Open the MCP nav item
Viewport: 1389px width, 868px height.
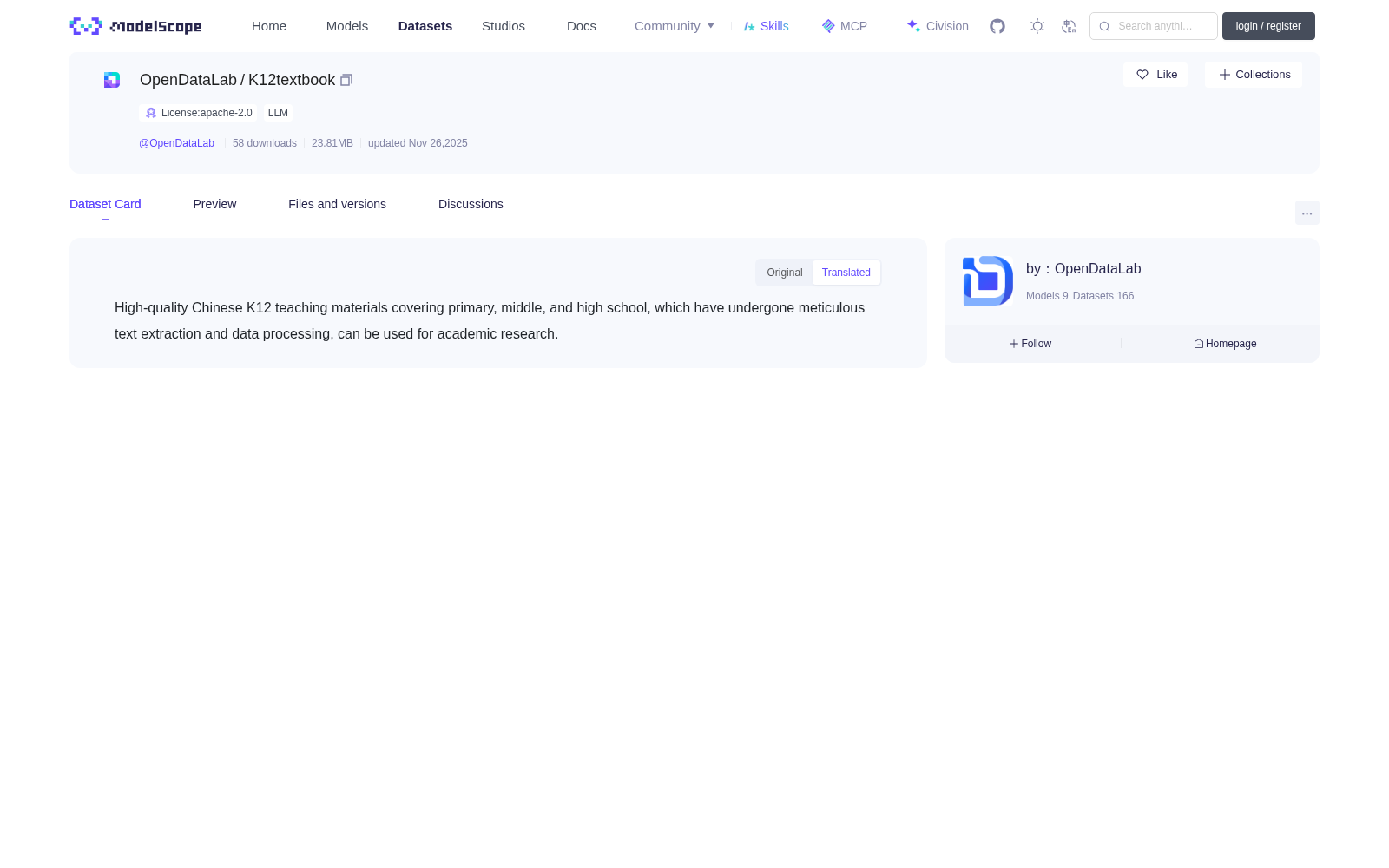(x=845, y=26)
